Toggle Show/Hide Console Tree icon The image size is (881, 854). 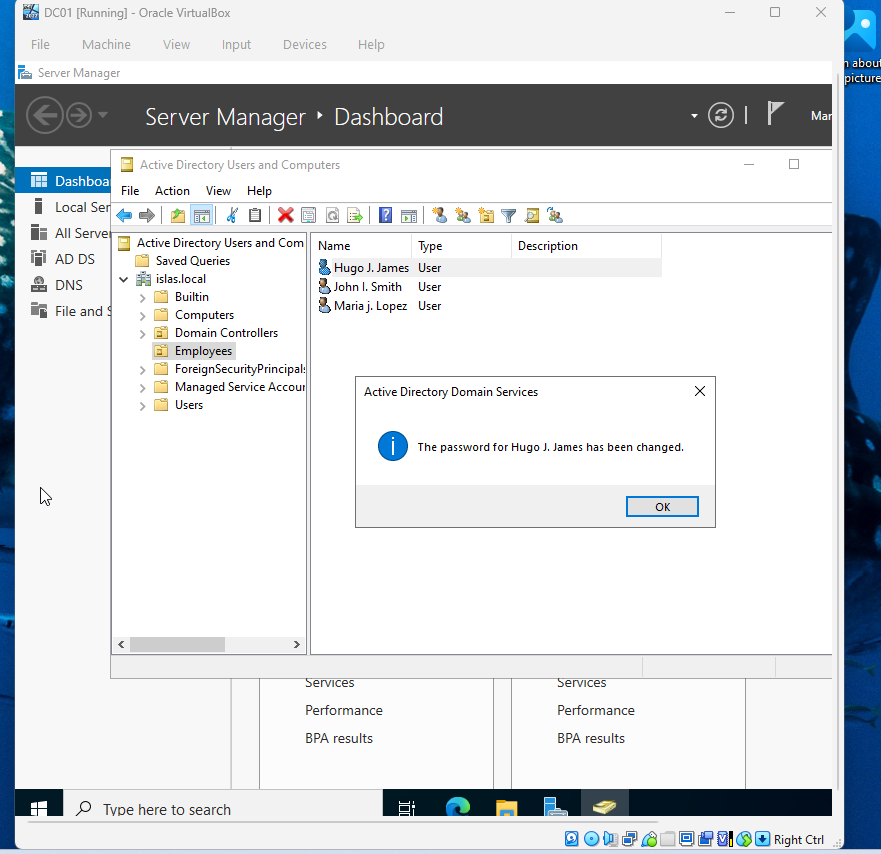tap(202, 215)
